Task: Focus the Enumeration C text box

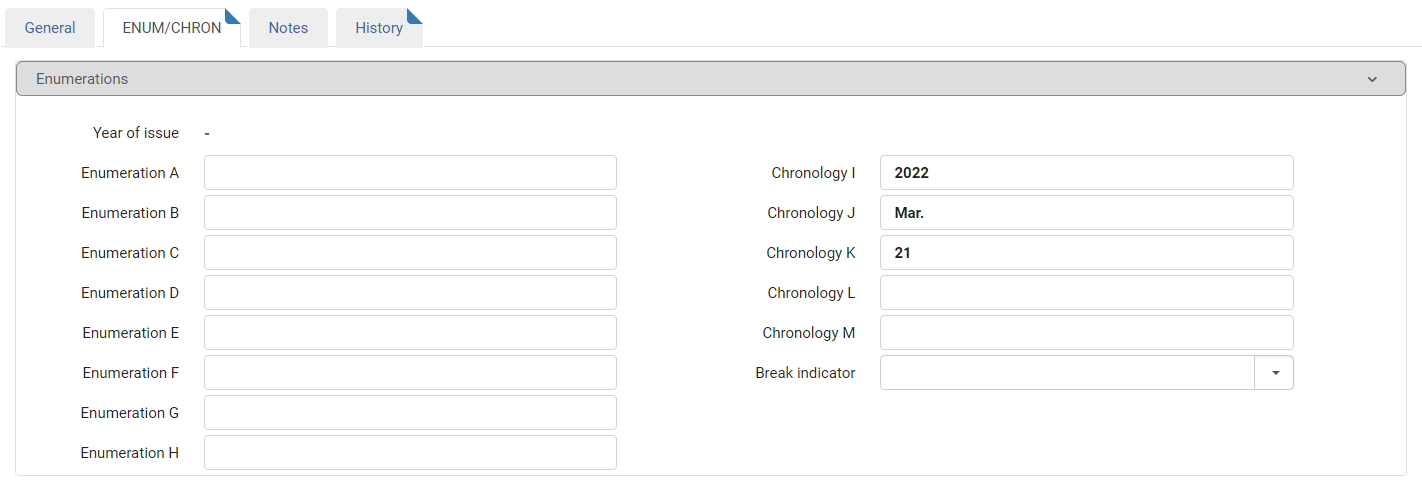Action: tap(410, 253)
